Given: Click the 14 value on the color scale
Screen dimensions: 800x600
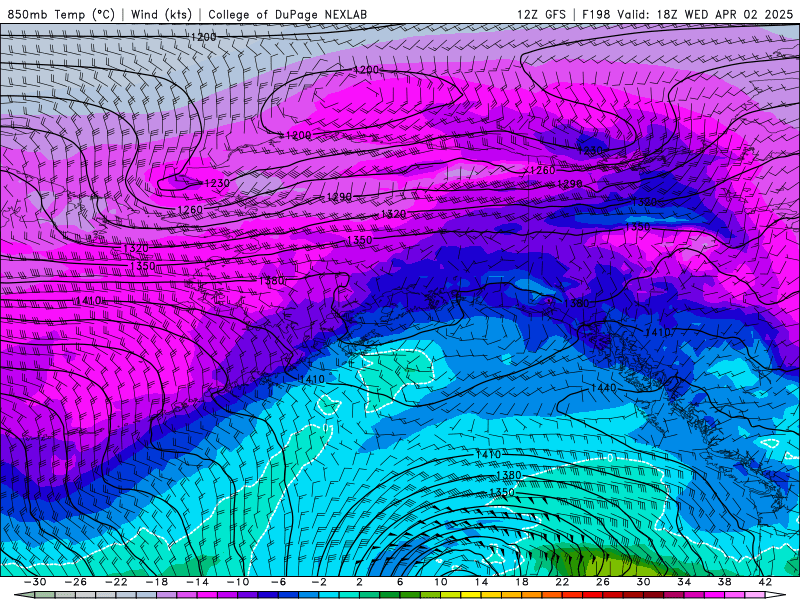Looking at the screenshot, I should pyautogui.click(x=481, y=582).
